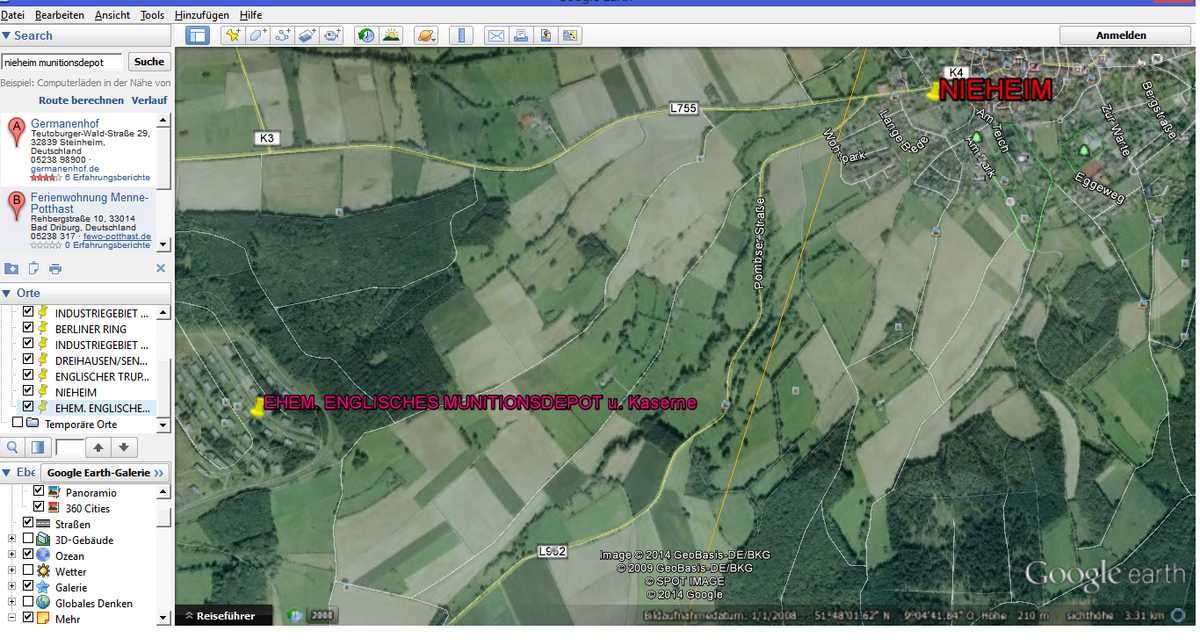Check the Temporäre Orte folder checkbox
Viewport: 1200px width, 640px height.
click(x=18, y=423)
